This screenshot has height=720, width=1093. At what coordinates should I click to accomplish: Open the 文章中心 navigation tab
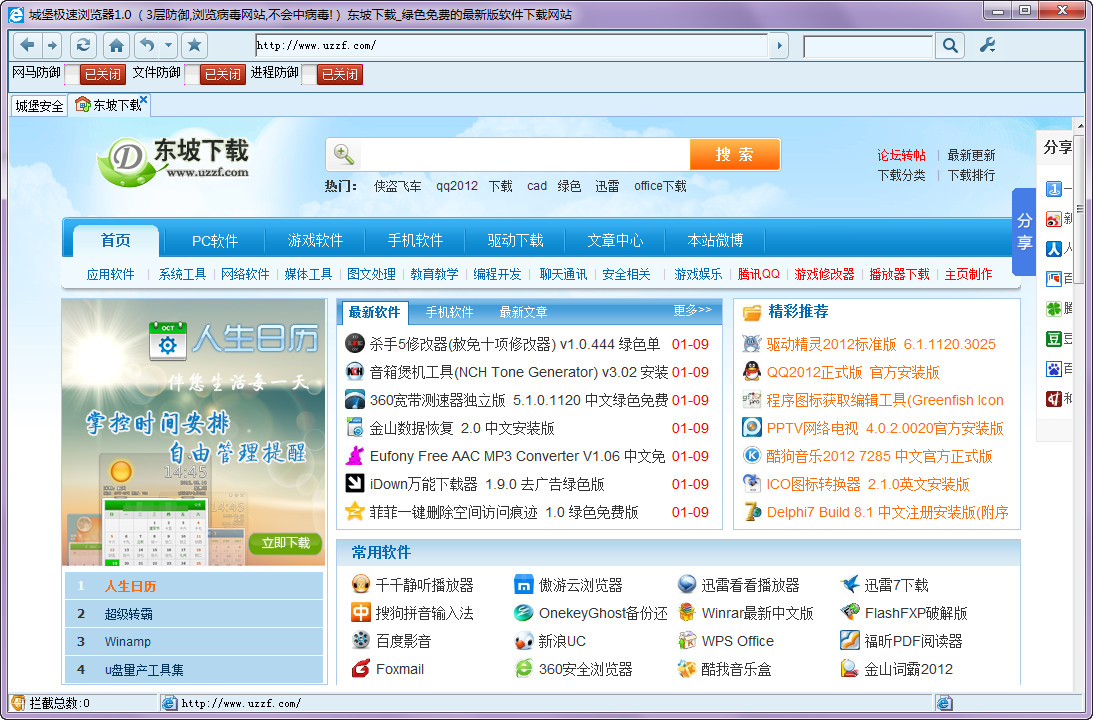(x=615, y=240)
